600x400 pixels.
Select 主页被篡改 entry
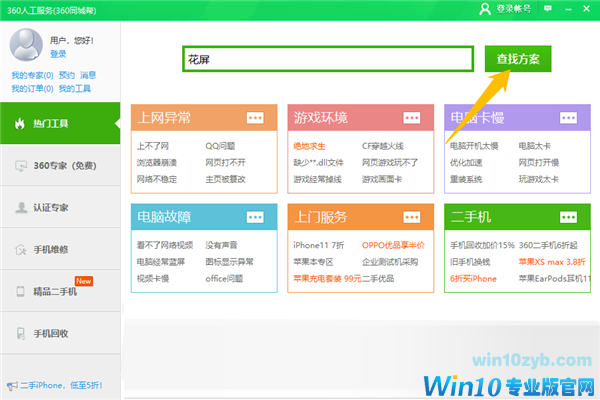pyautogui.click(x=225, y=179)
